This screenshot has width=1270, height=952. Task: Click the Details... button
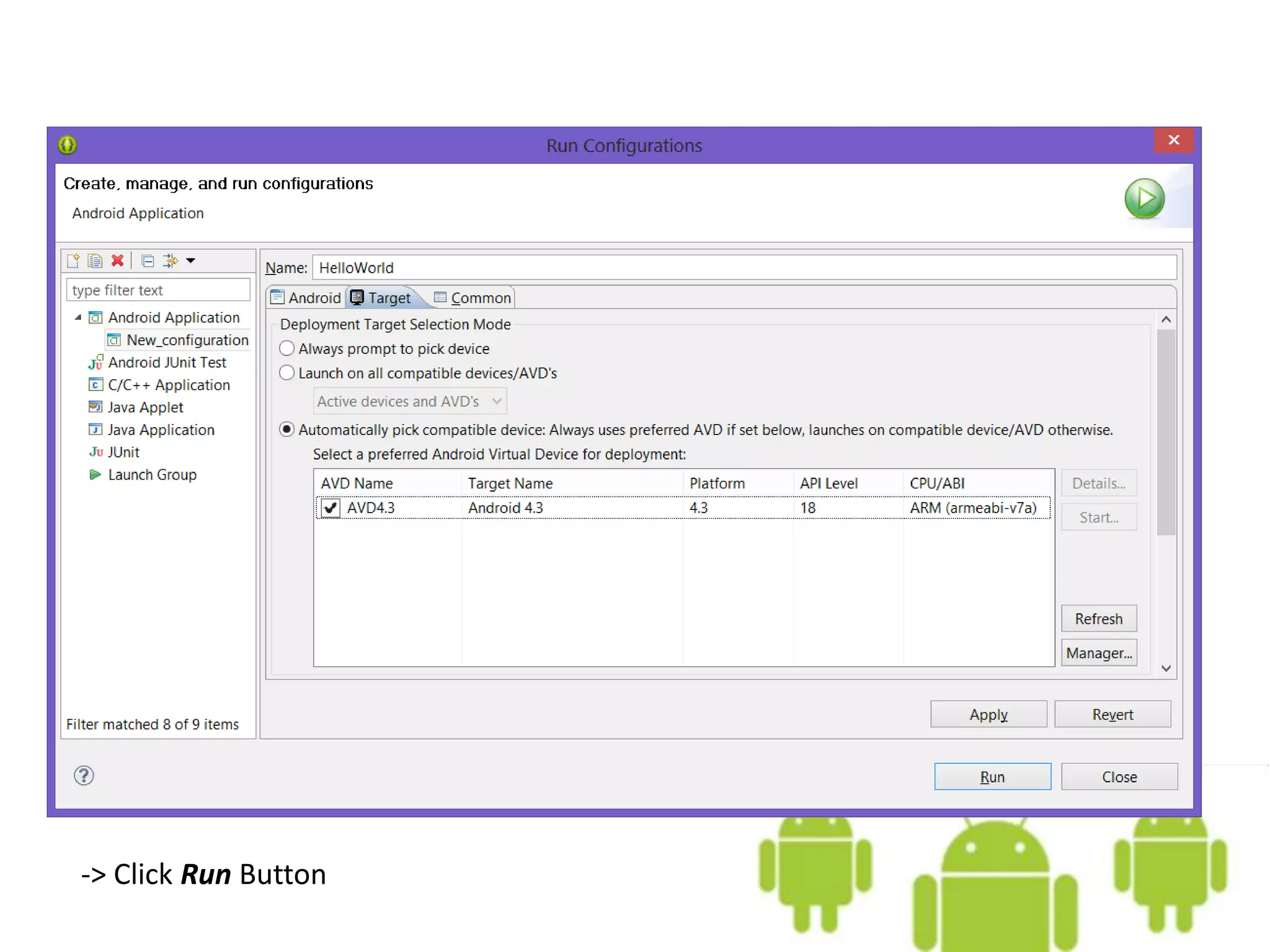coord(1099,483)
